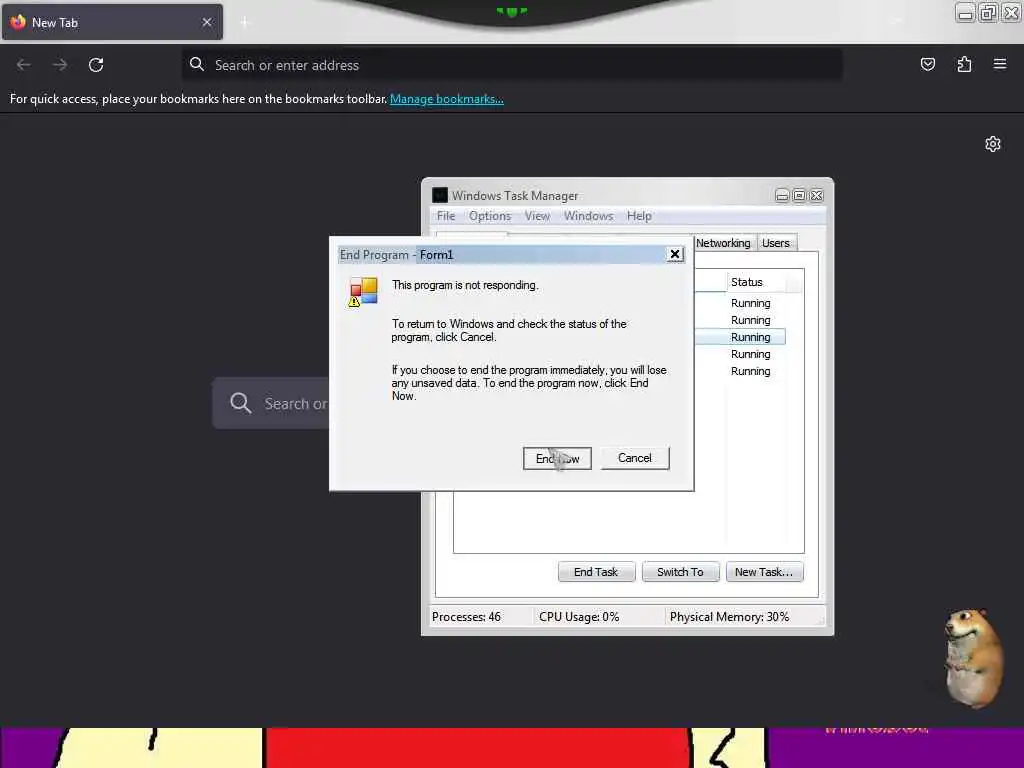Open Windows menu in Task Manager
This screenshot has height=768, width=1024.
tap(588, 216)
